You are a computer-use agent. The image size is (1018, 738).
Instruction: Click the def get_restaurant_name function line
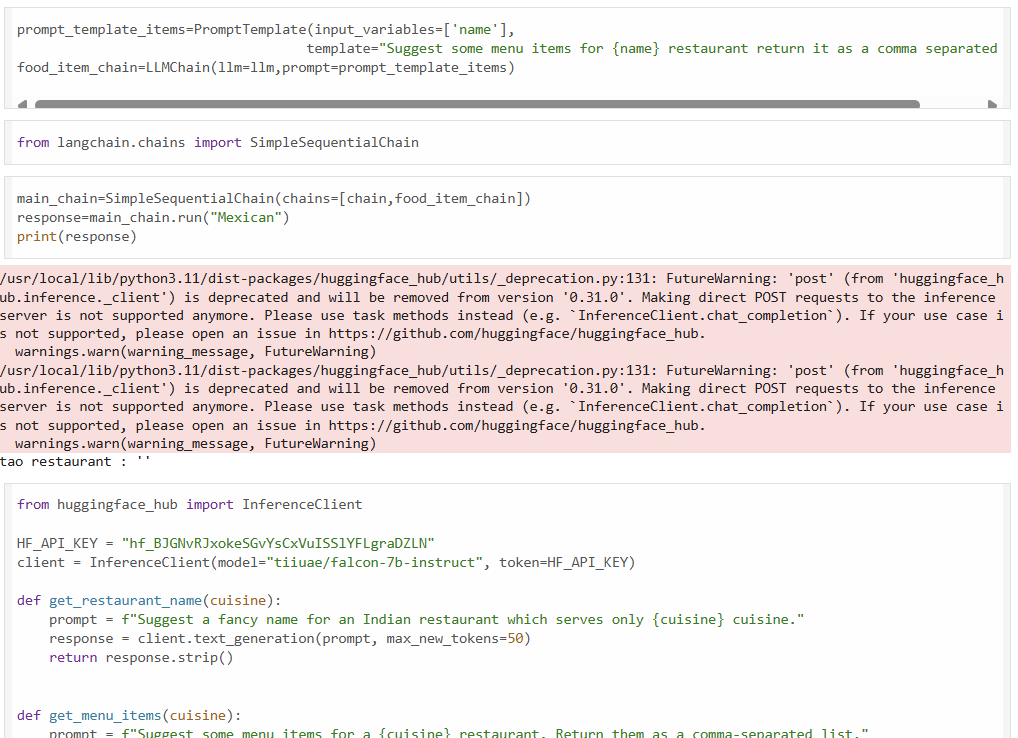pyautogui.click(x=149, y=600)
